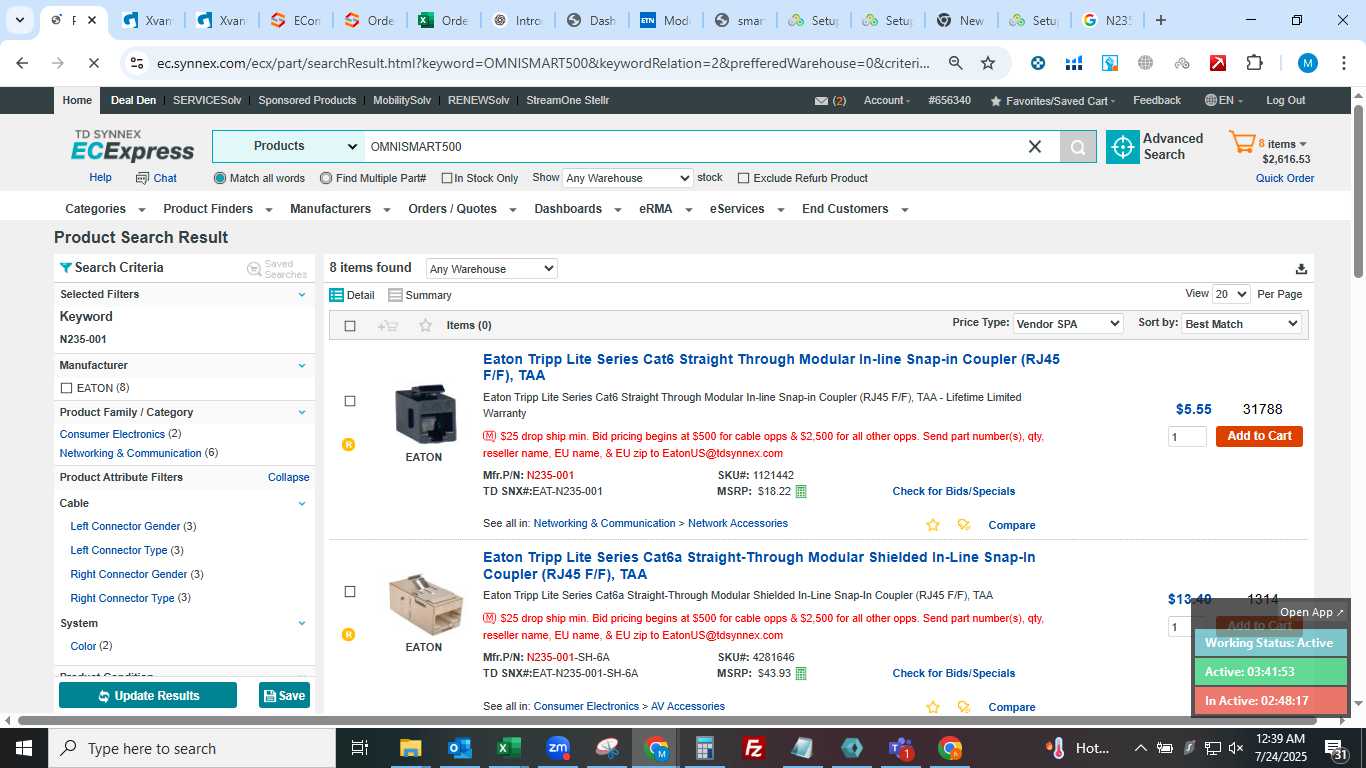The image size is (1366, 768).
Task: Compare the Cat6 straight through coupler
Action: 1012,525
